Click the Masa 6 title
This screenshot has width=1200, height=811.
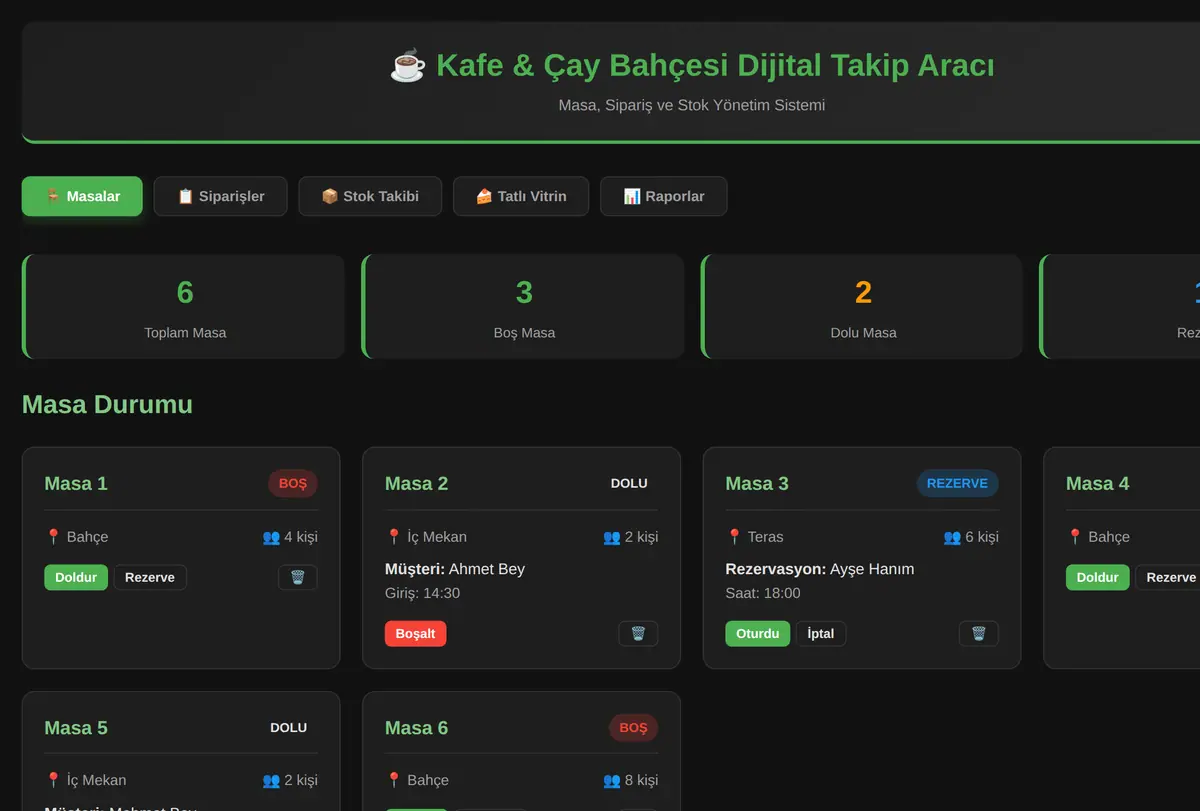click(416, 727)
